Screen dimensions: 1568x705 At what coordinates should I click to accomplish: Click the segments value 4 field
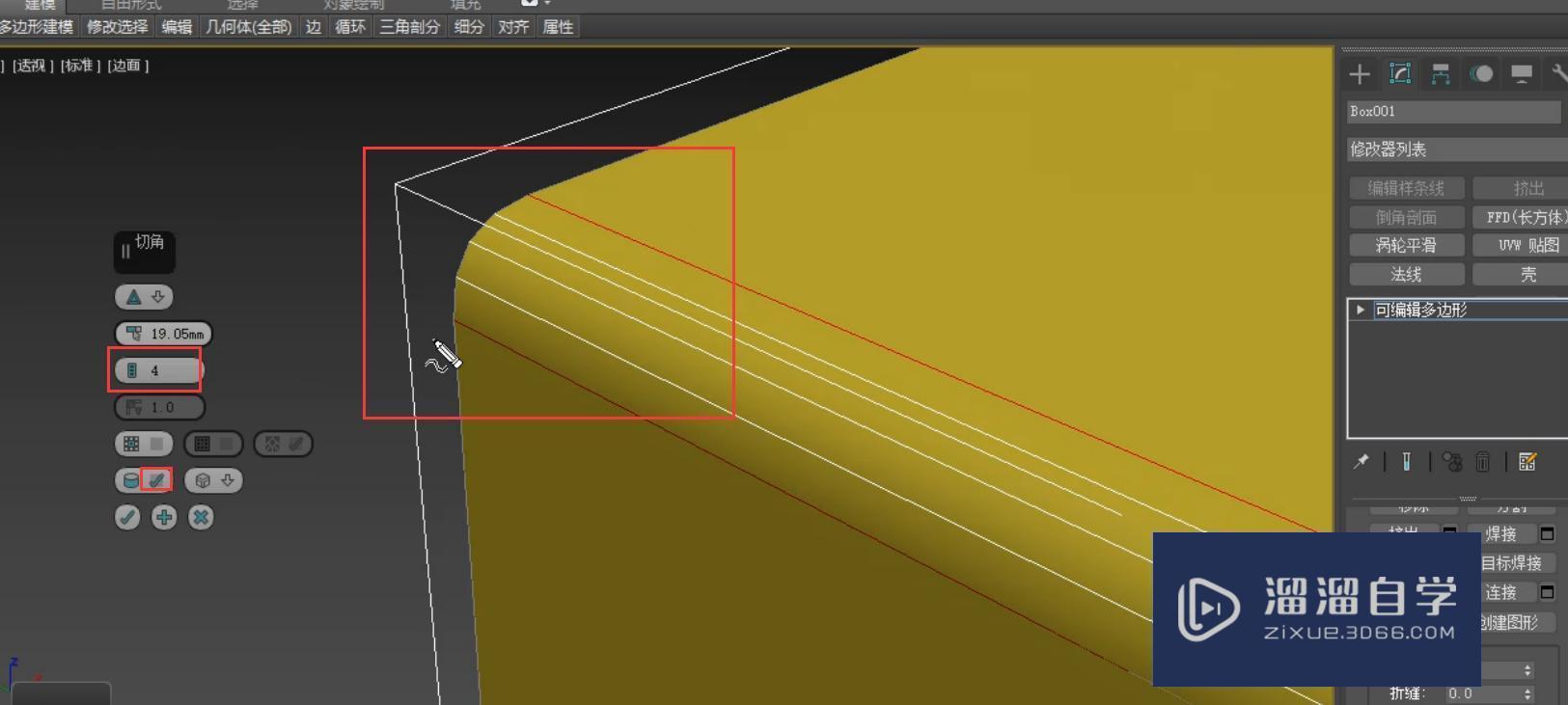pyautogui.click(x=172, y=370)
